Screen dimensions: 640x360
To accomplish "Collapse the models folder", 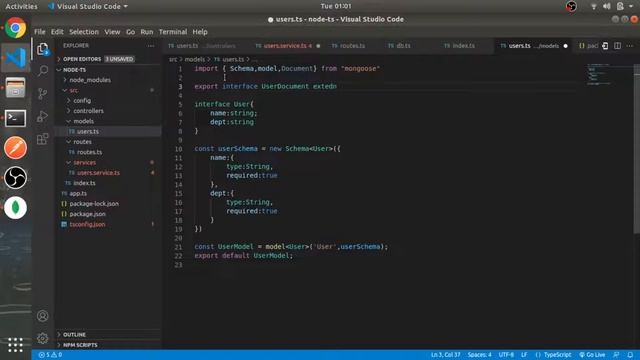I will click(108, 121).
